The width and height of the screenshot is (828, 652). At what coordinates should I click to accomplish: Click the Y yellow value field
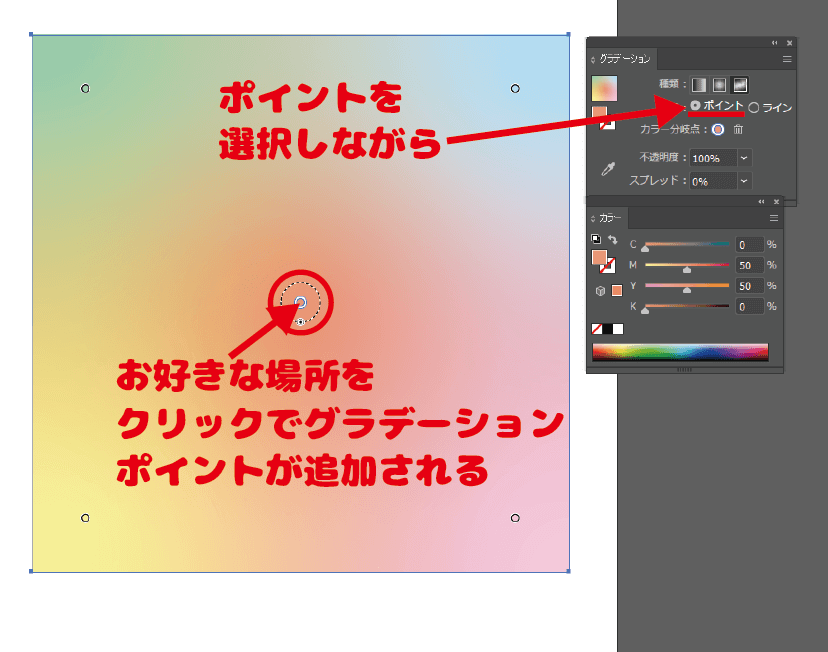click(749, 286)
